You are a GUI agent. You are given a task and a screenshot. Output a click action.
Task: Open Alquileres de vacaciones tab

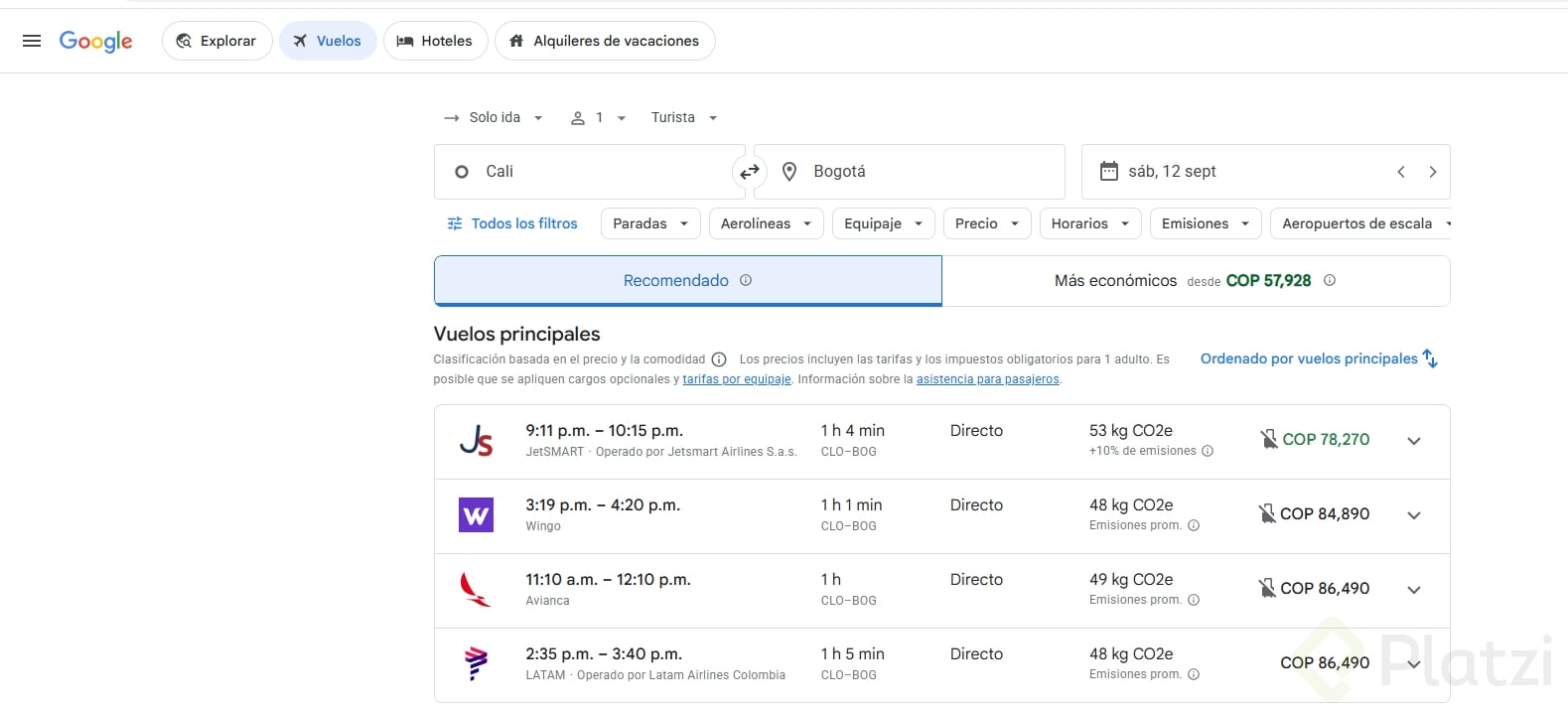pyautogui.click(x=605, y=41)
